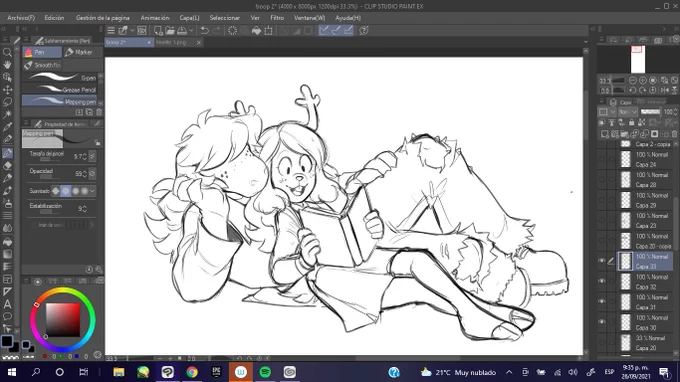Choose the Mapping pen brush

pos(60,101)
